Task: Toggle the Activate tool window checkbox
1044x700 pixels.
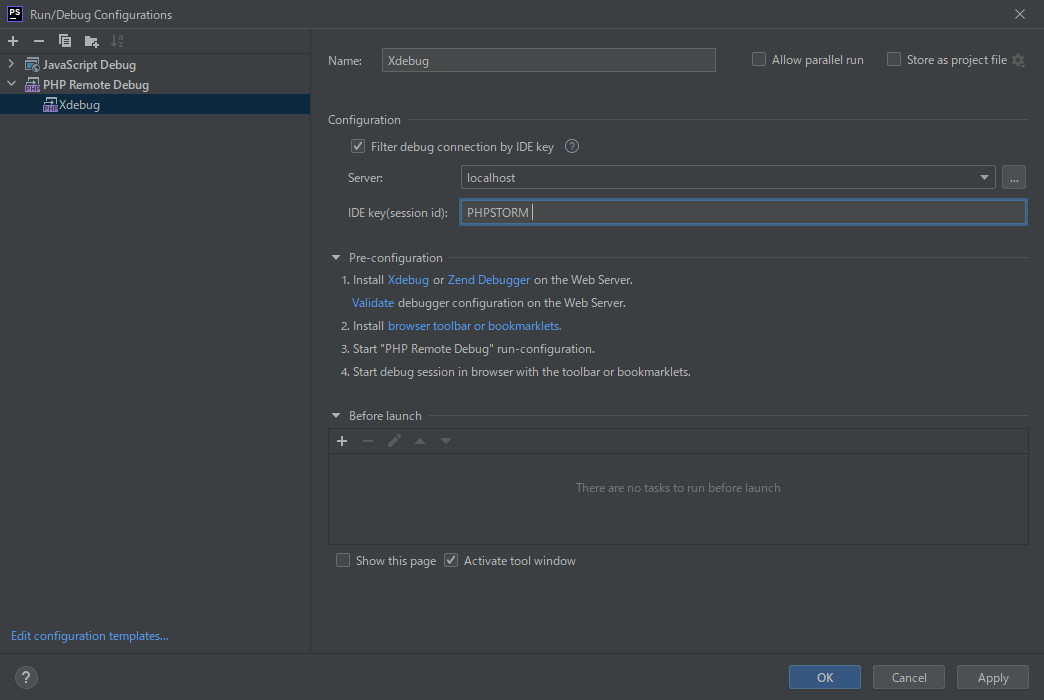Action: (x=451, y=561)
